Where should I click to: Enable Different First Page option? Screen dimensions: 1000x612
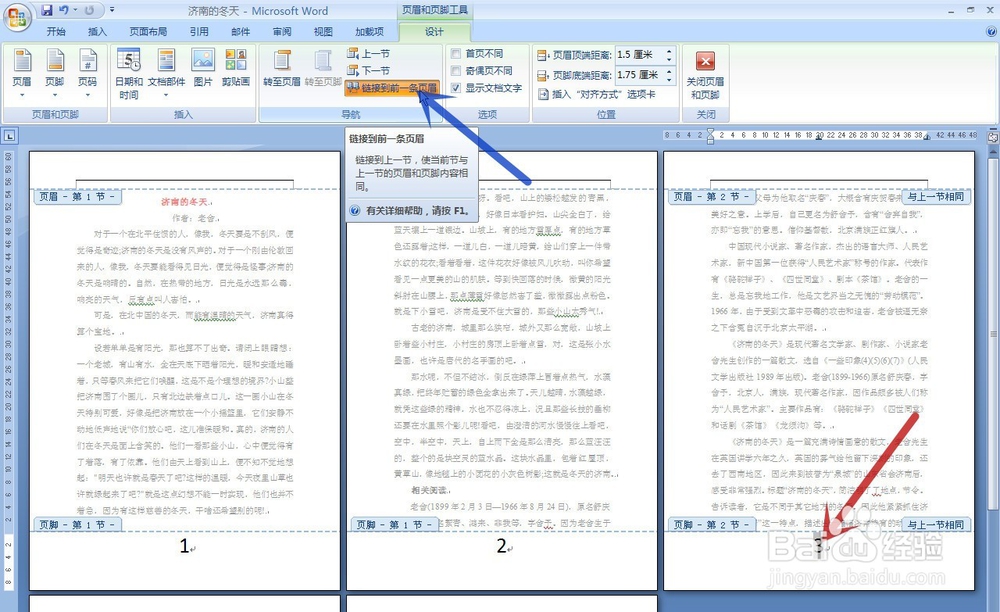point(456,52)
